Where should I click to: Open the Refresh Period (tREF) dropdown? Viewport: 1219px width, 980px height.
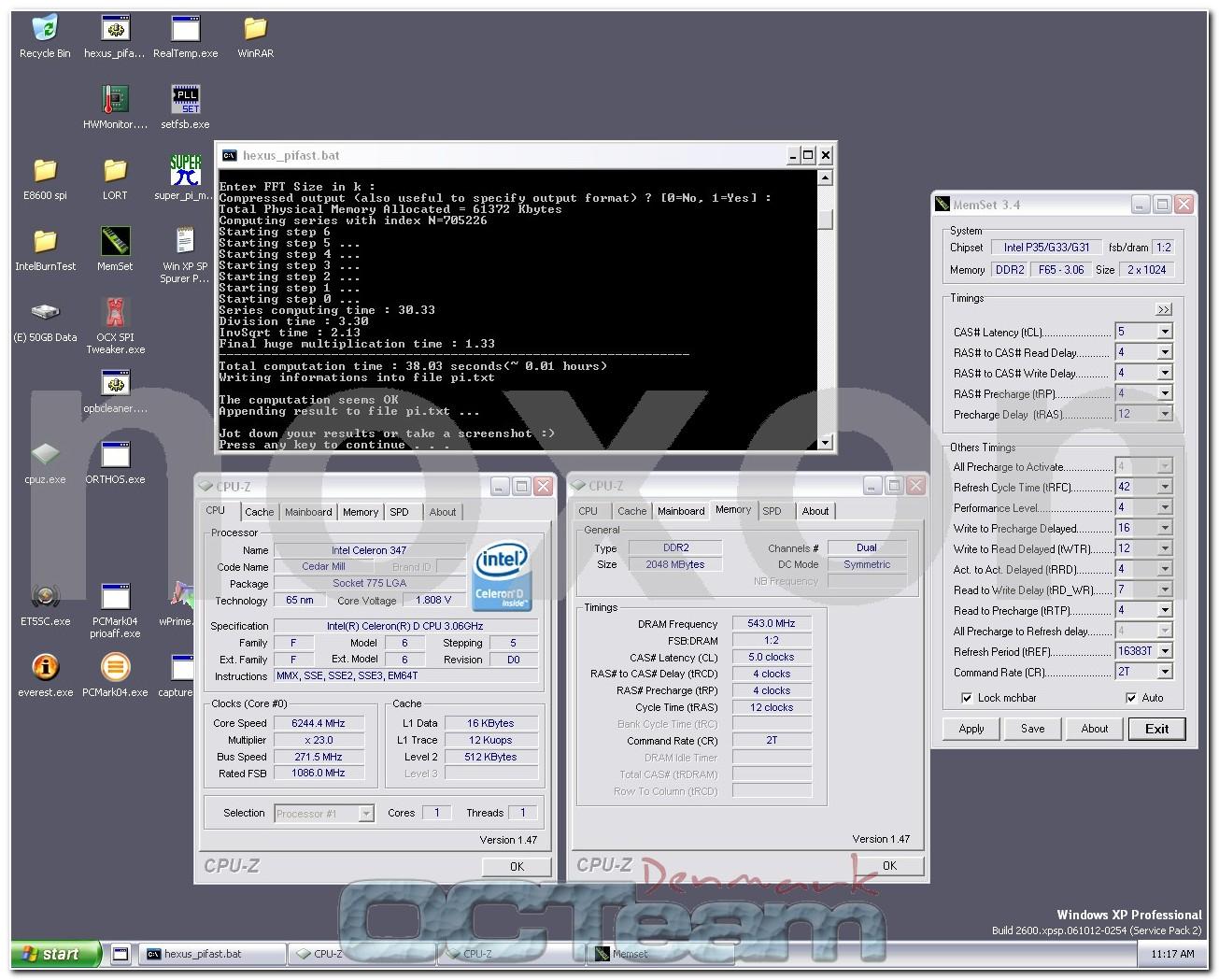(1165, 651)
